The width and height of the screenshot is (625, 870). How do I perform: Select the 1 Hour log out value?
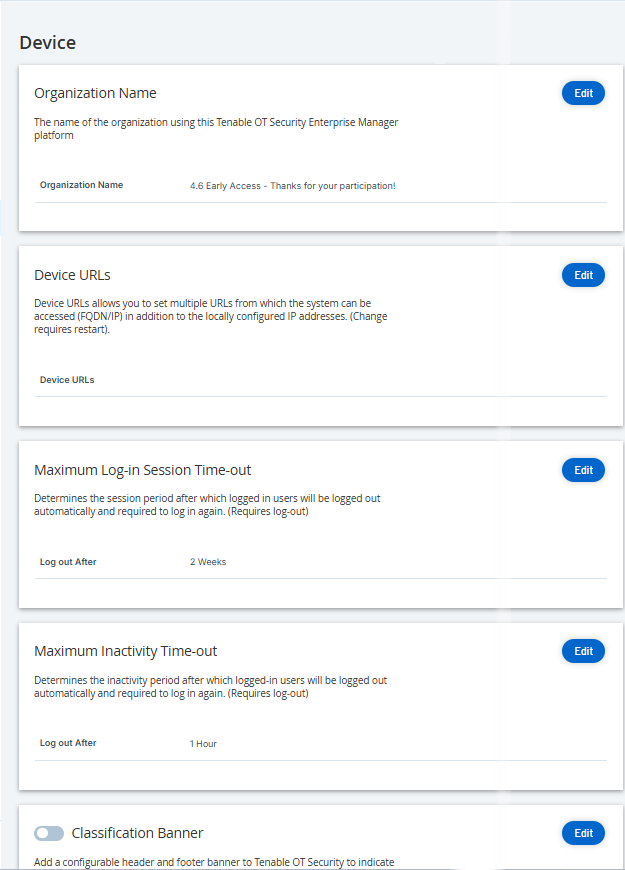pyautogui.click(x=203, y=744)
